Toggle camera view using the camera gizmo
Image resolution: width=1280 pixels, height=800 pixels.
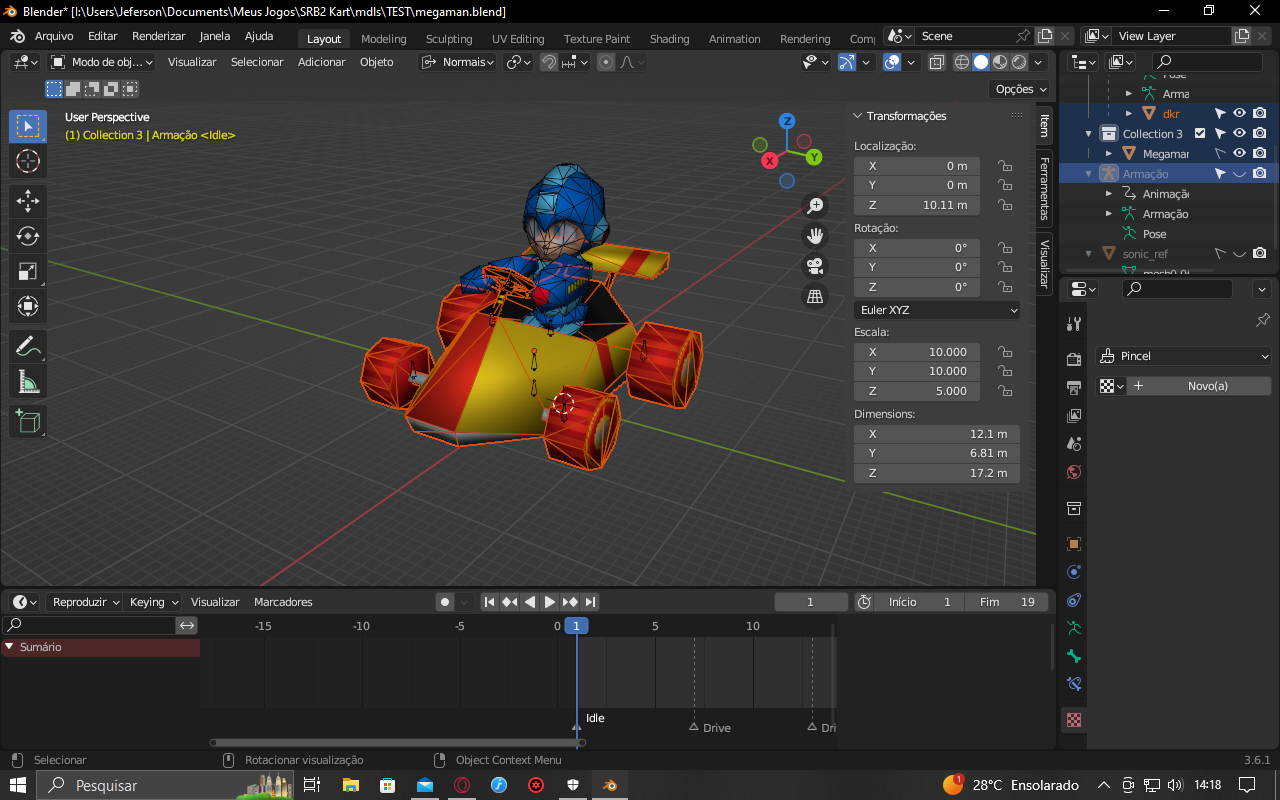click(x=815, y=266)
